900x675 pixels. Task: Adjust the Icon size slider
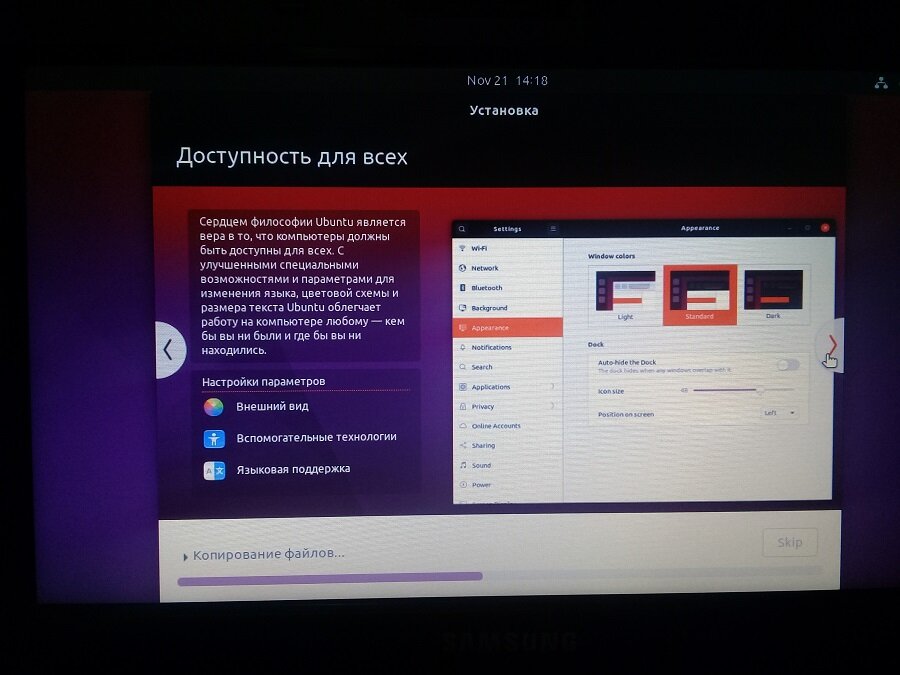pos(743,390)
